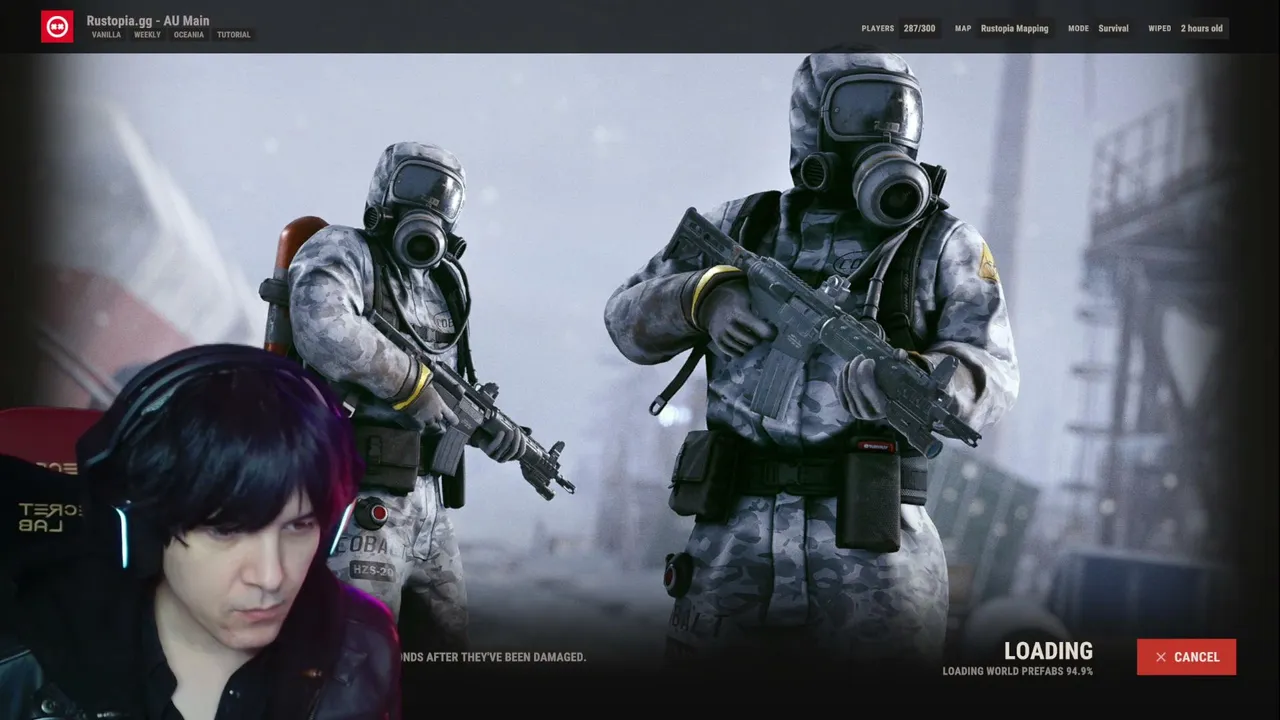Click the wipe time "2 hours old"
Viewport: 1280px width, 720px height.
[1201, 28]
